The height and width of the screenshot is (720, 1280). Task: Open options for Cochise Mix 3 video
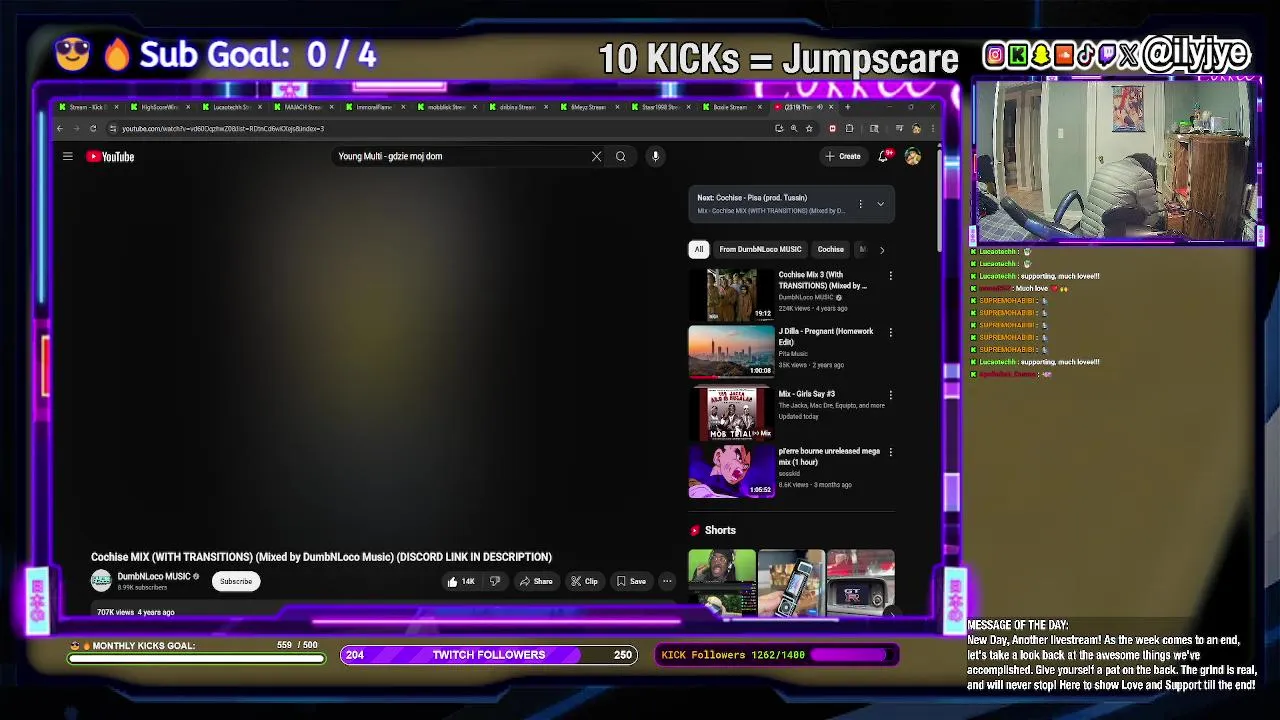click(x=890, y=275)
